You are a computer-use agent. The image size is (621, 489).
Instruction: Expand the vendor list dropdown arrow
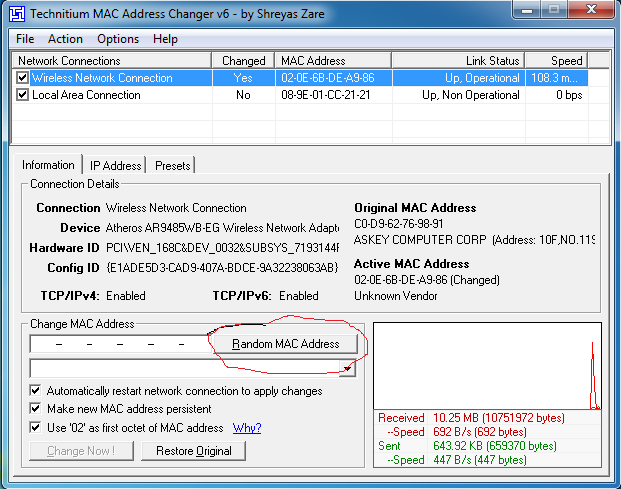(x=347, y=368)
